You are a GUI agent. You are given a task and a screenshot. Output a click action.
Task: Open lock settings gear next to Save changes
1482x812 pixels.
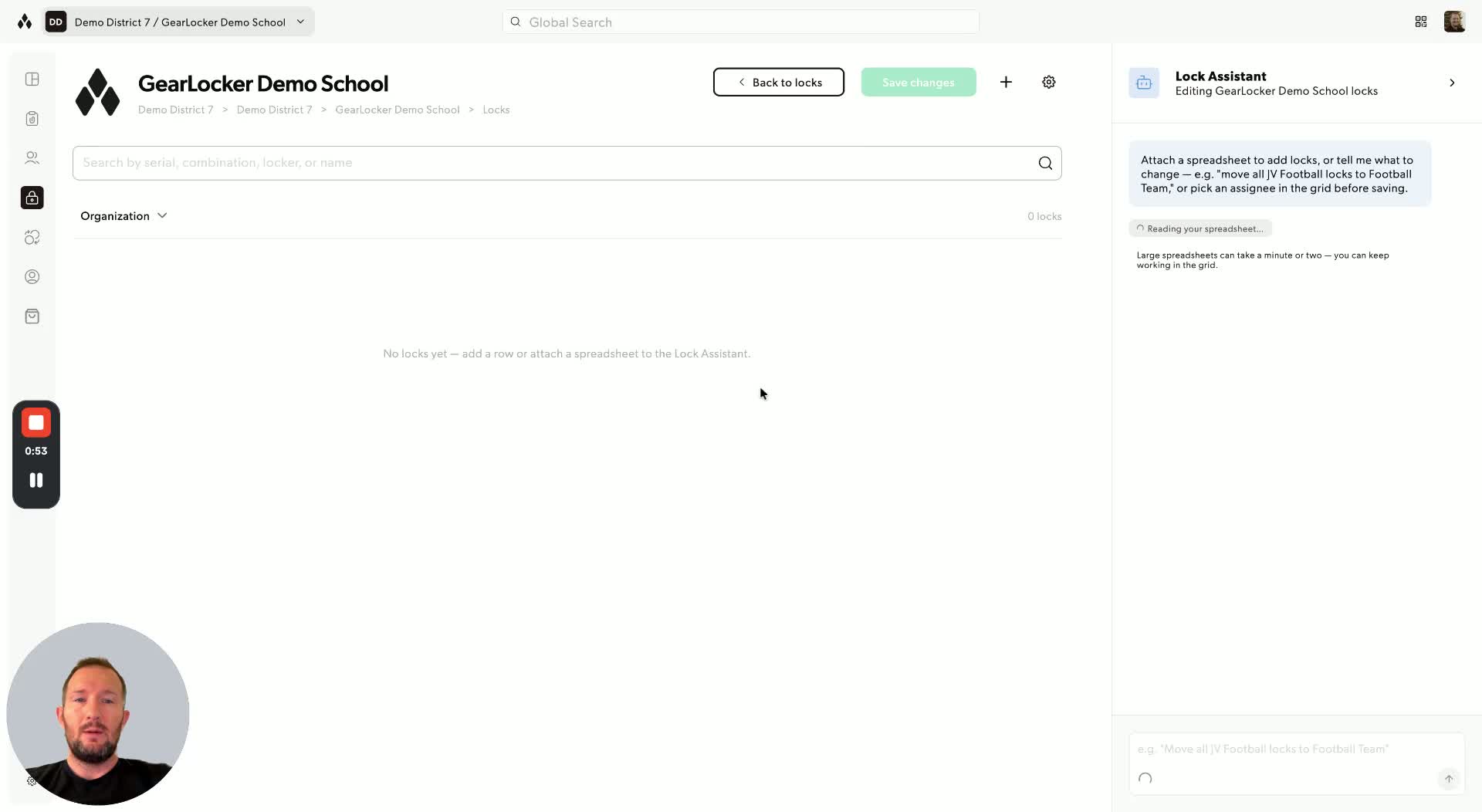[x=1049, y=82]
